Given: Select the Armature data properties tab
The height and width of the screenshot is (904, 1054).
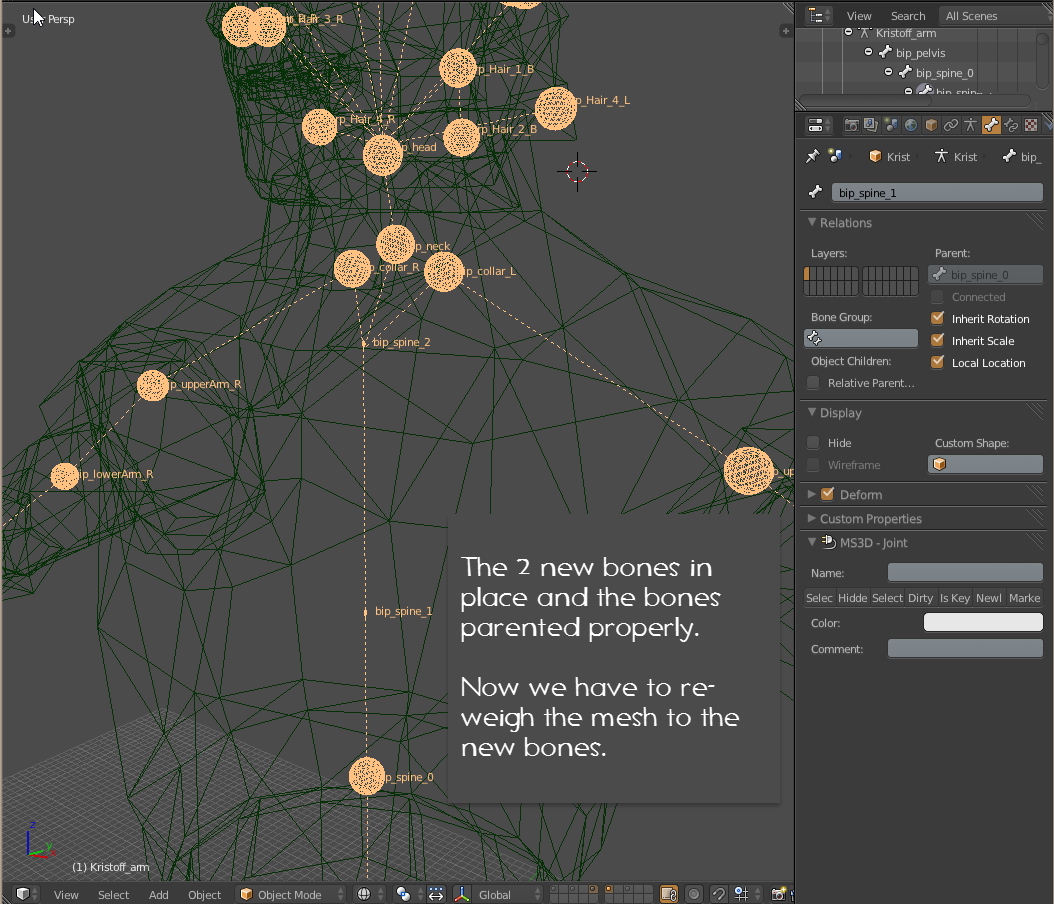Looking at the screenshot, I should (x=971, y=125).
